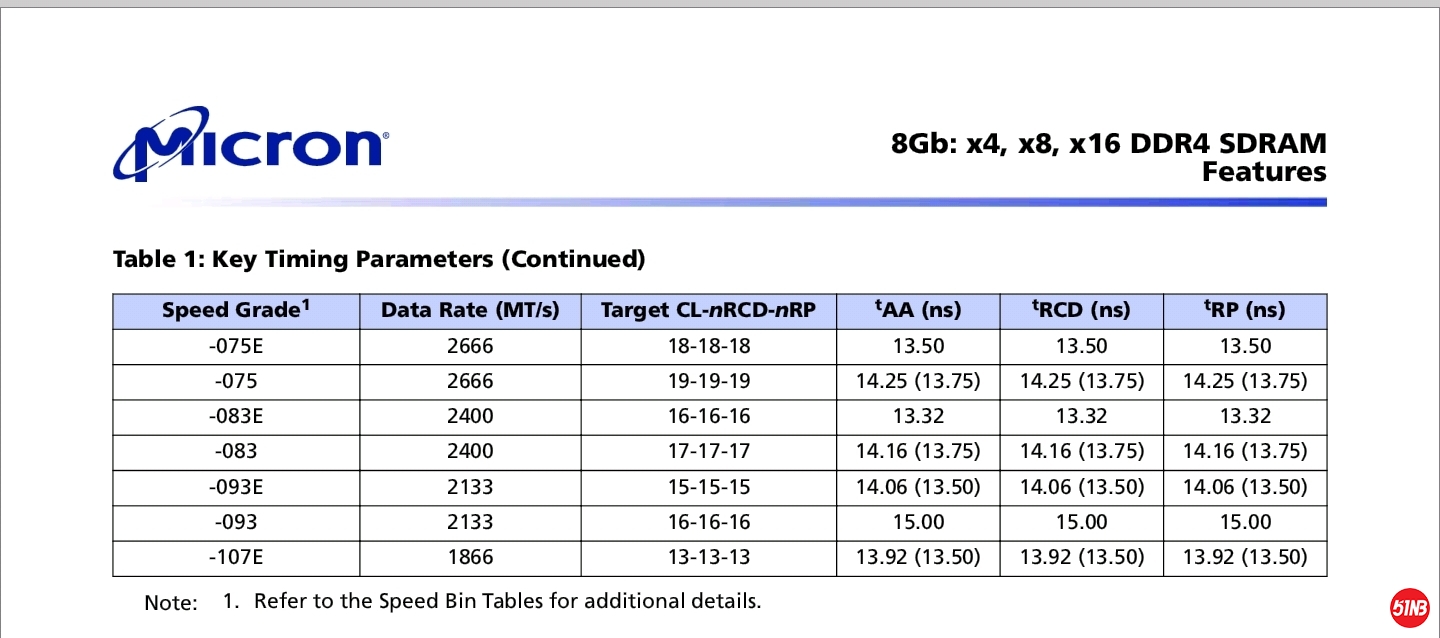Image resolution: width=1440 pixels, height=638 pixels.
Task: Click the -083E speed grade cell
Action: tap(236, 417)
